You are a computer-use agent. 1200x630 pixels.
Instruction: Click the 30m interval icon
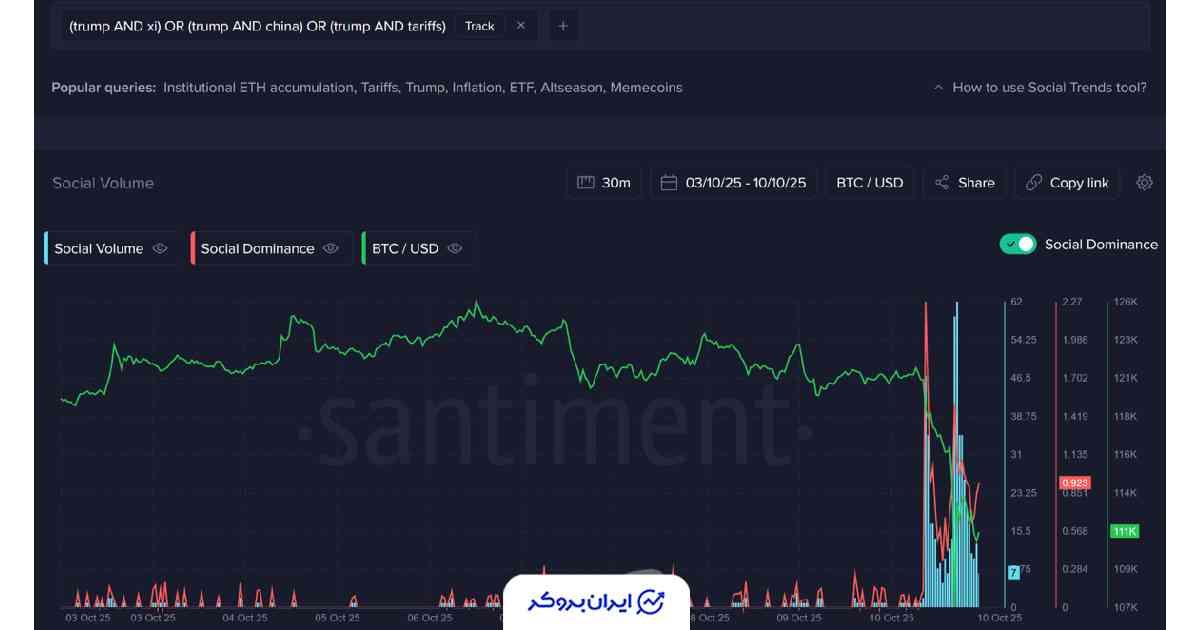[x=585, y=183]
